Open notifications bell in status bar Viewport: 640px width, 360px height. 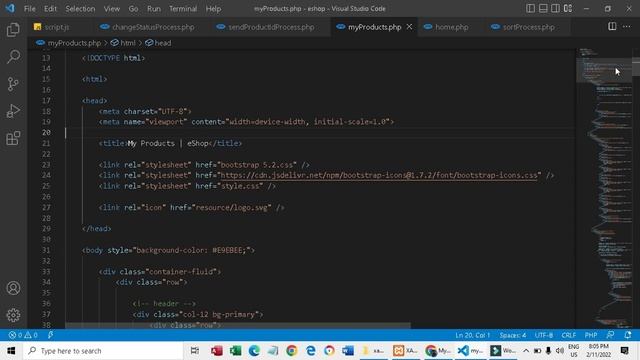(x=628, y=335)
